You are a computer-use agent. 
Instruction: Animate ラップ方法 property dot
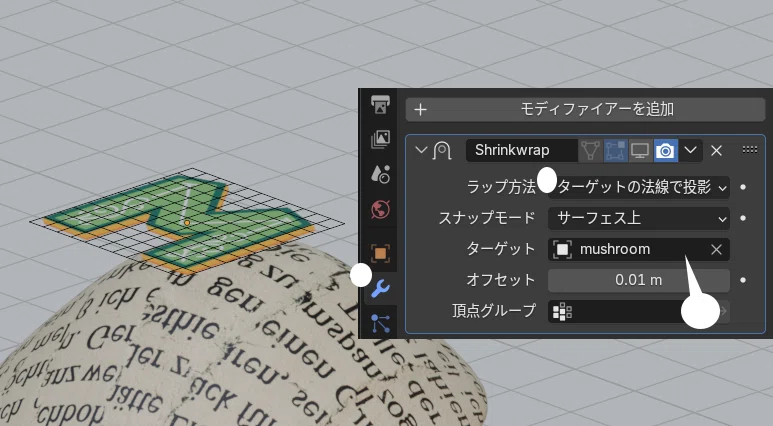click(743, 187)
